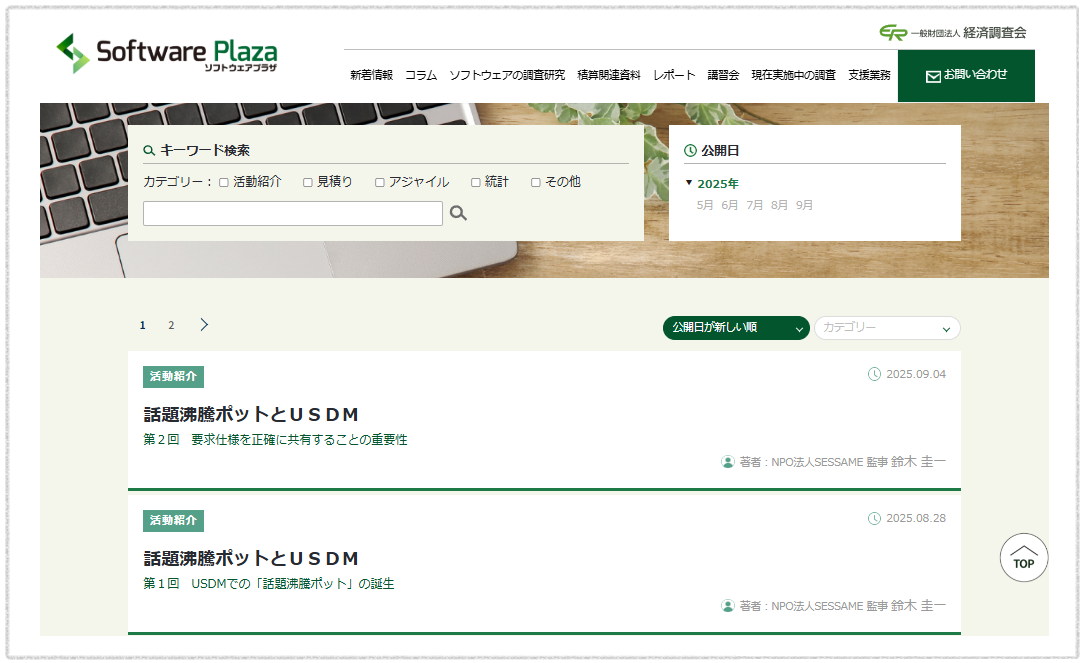Open article 第2回 要求仕様を正確に共有することの重要性
This screenshot has width=1085, height=663.
click(275, 440)
